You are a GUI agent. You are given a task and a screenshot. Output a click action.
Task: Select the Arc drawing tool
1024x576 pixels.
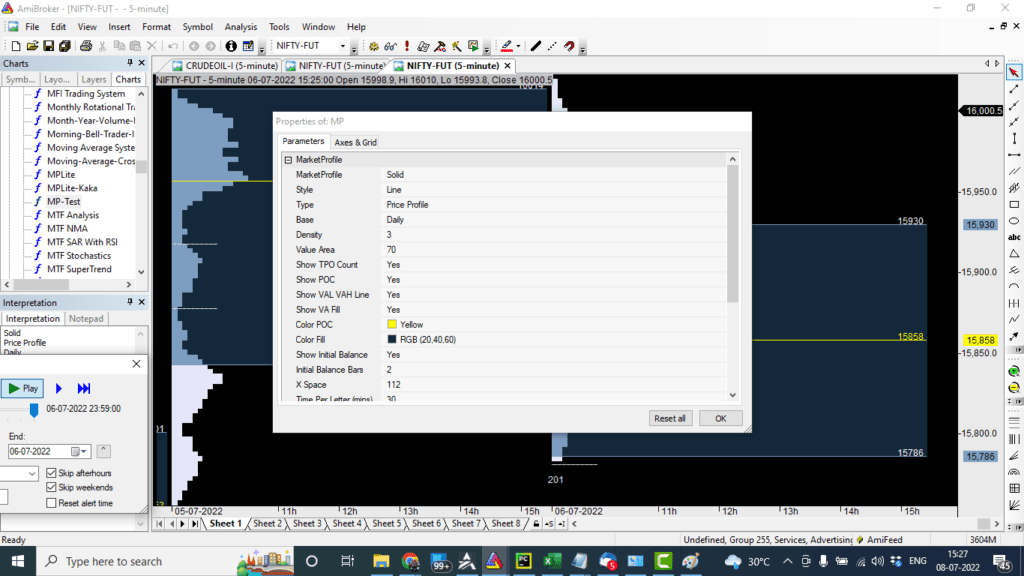pos(1014,287)
